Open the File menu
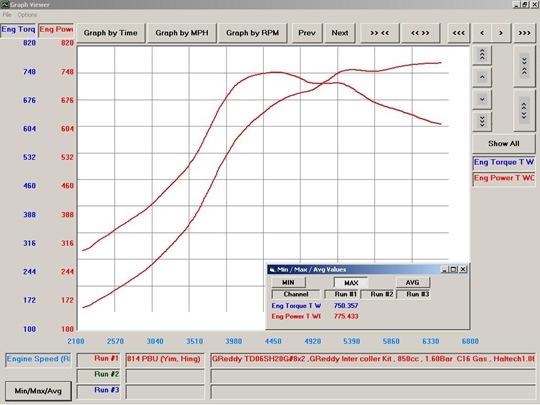 pyautogui.click(x=7, y=15)
